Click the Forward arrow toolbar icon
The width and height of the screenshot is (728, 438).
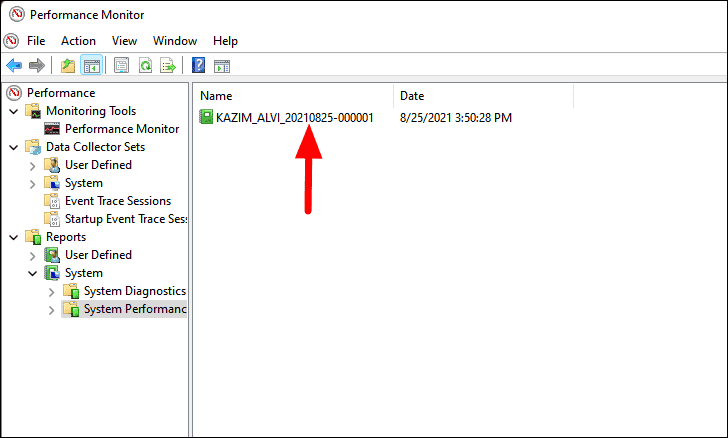37,66
